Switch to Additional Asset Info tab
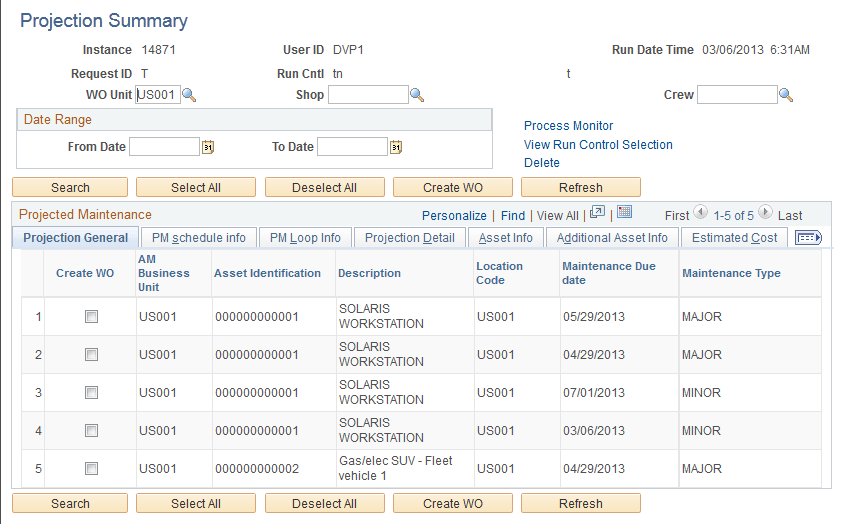The height and width of the screenshot is (524, 841). pyautogui.click(x=612, y=238)
